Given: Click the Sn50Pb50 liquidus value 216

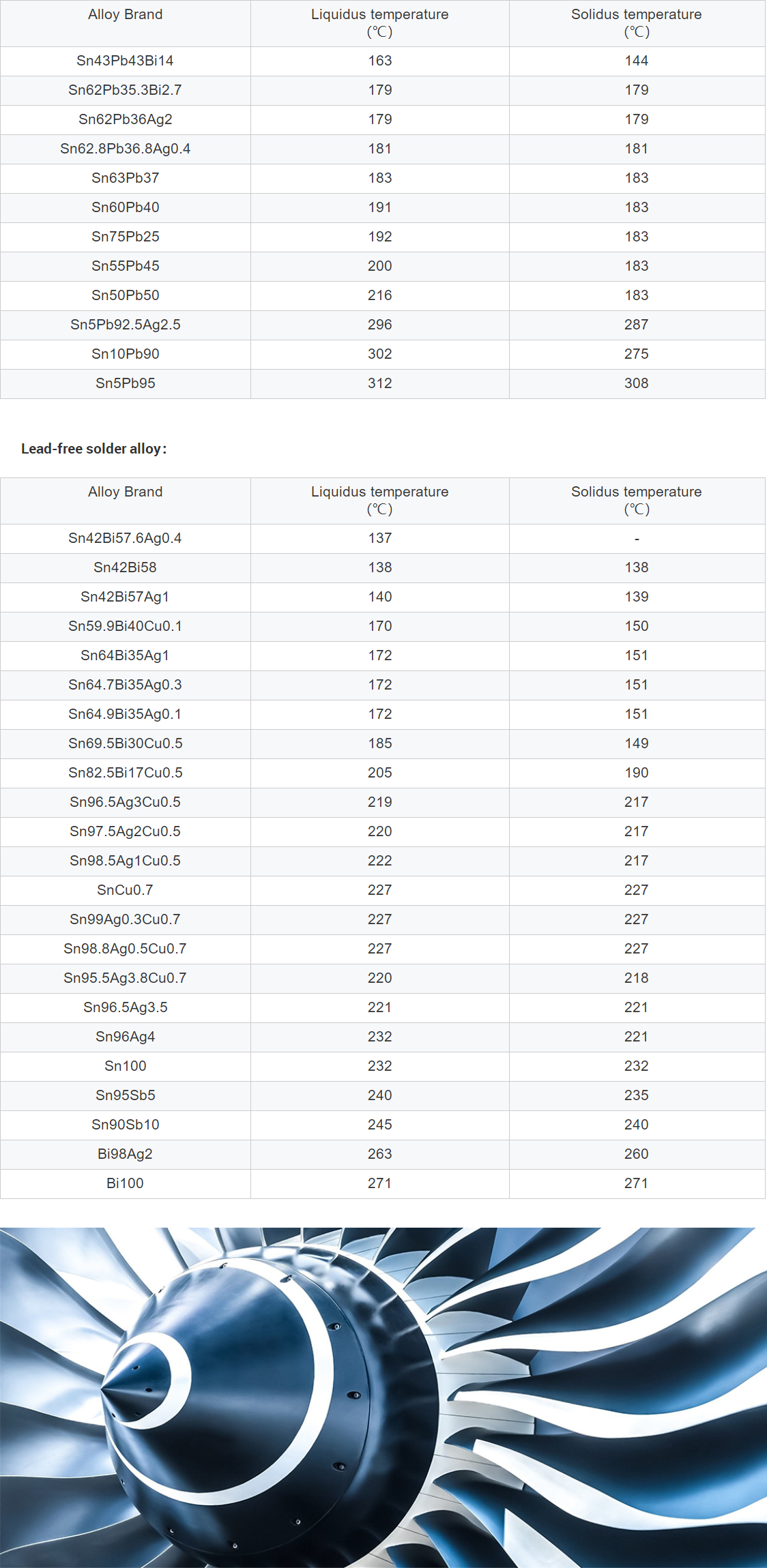Looking at the screenshot, I should coord(380,295).
